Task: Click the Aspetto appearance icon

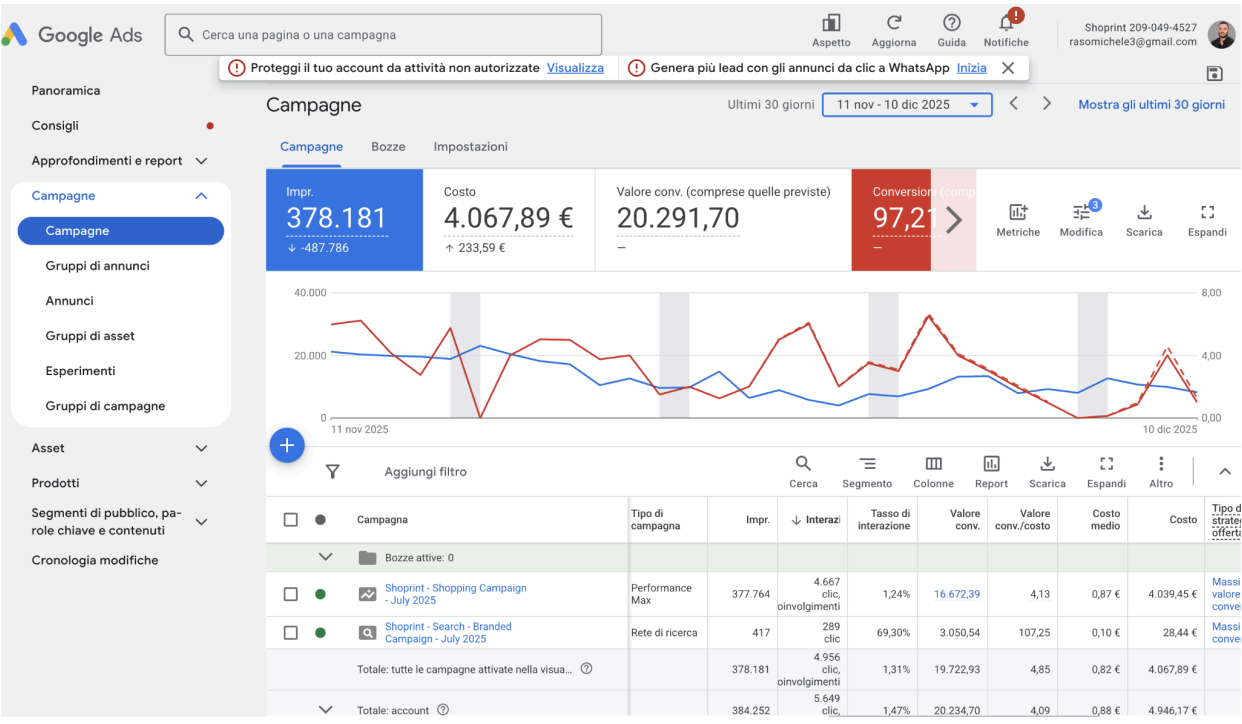Action: tap(831, 22)
